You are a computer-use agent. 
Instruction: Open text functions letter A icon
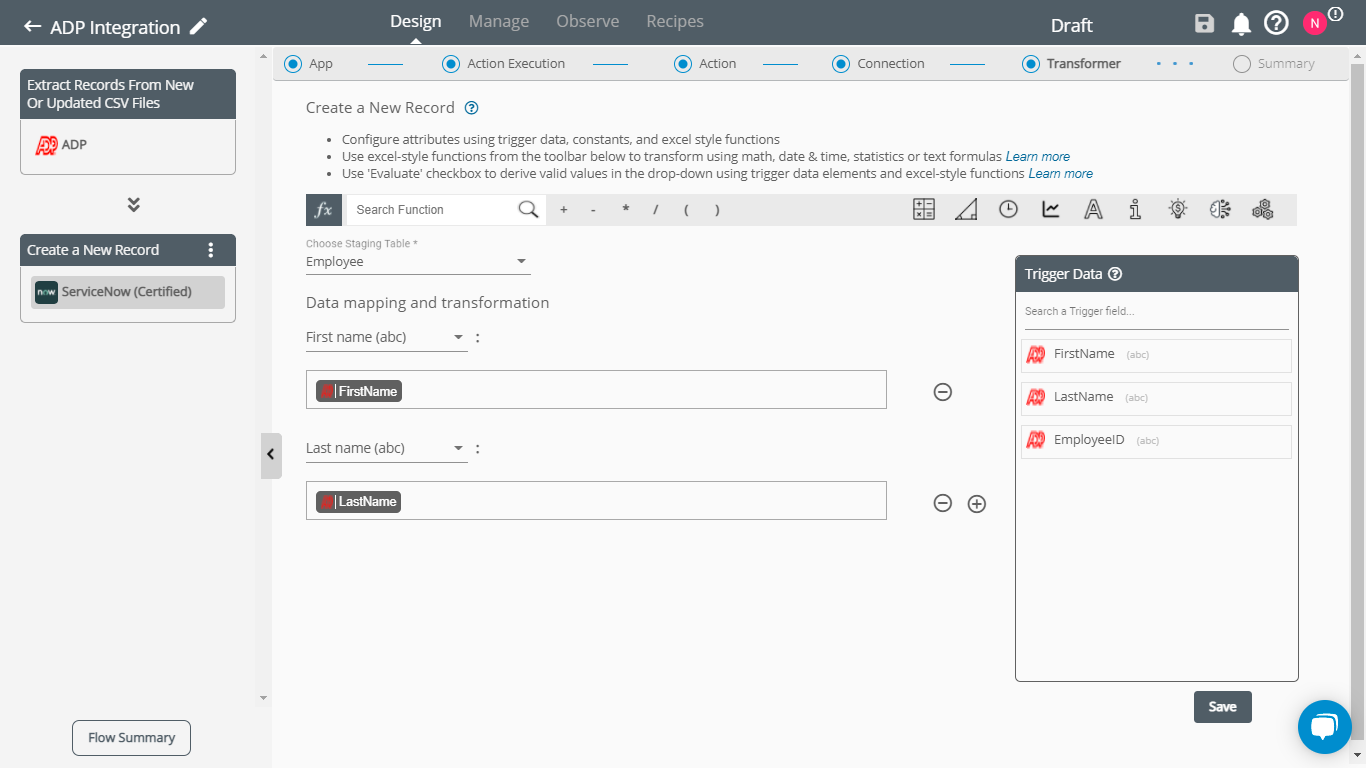[1093, 209]
